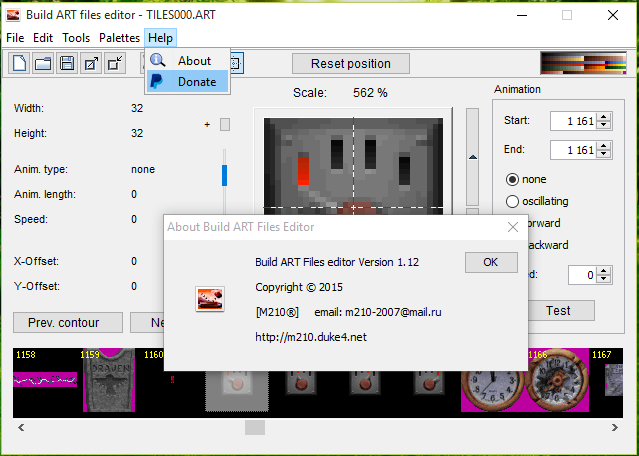Click the Width value 32
The width and height of the screenshot is (639, 456).
(137, 108)
